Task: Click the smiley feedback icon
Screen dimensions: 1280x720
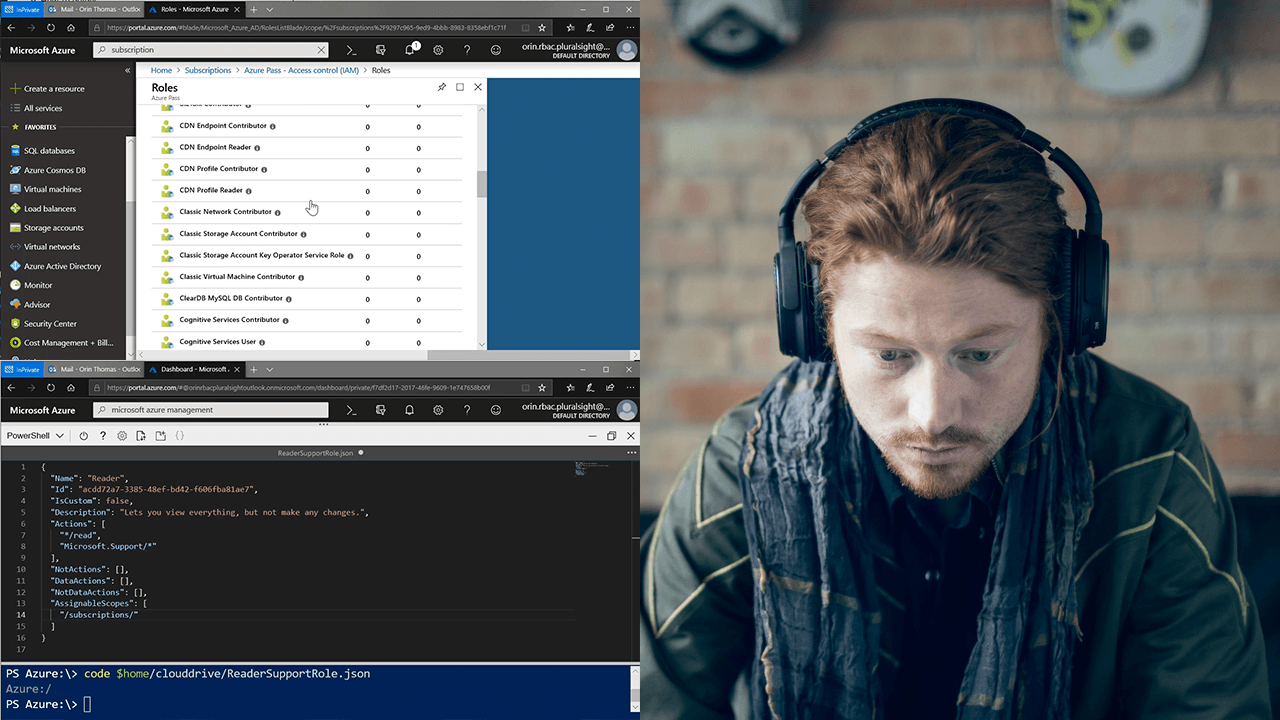Action: [495, 48]
